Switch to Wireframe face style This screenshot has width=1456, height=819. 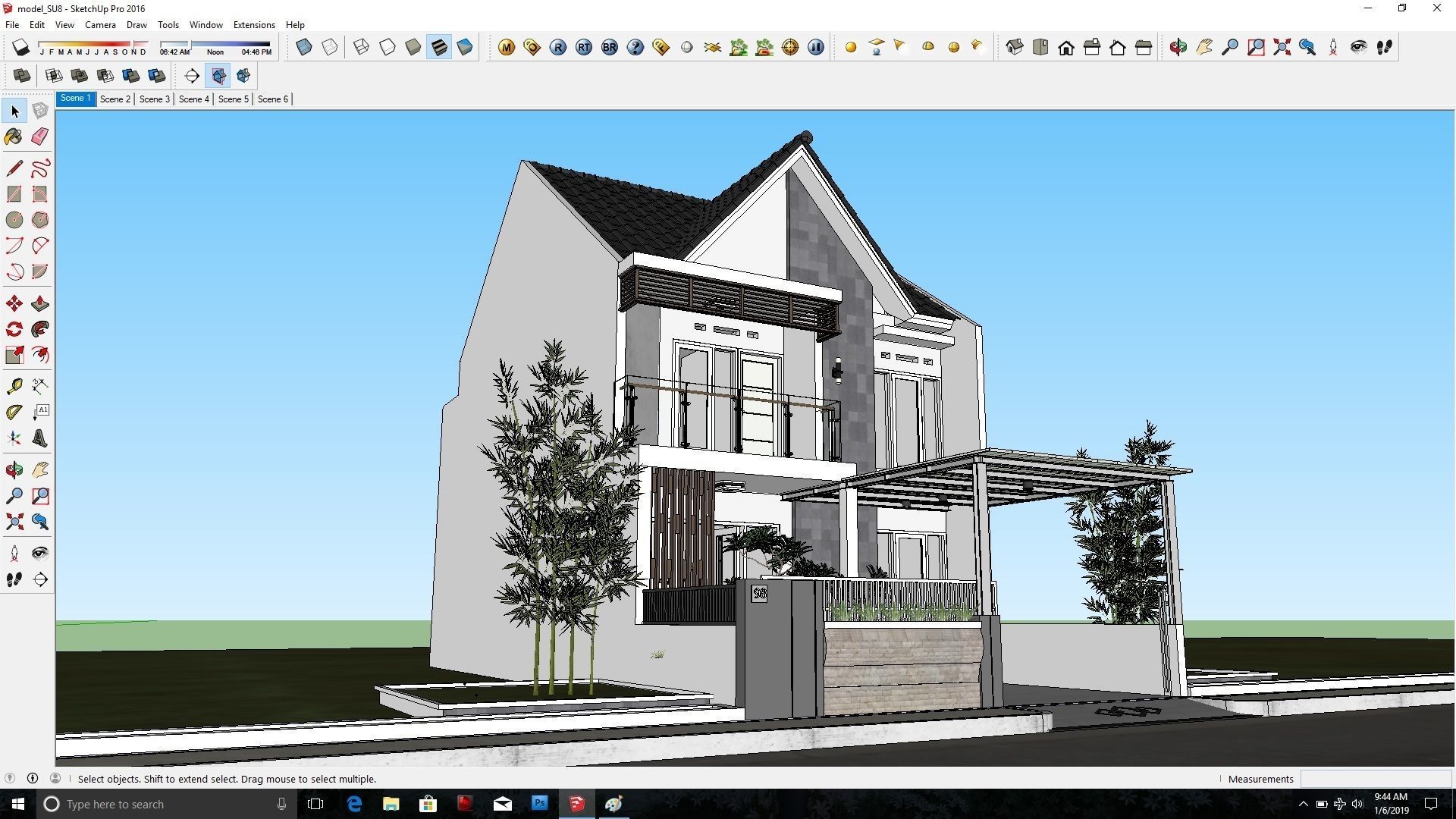tap(362, 47)
